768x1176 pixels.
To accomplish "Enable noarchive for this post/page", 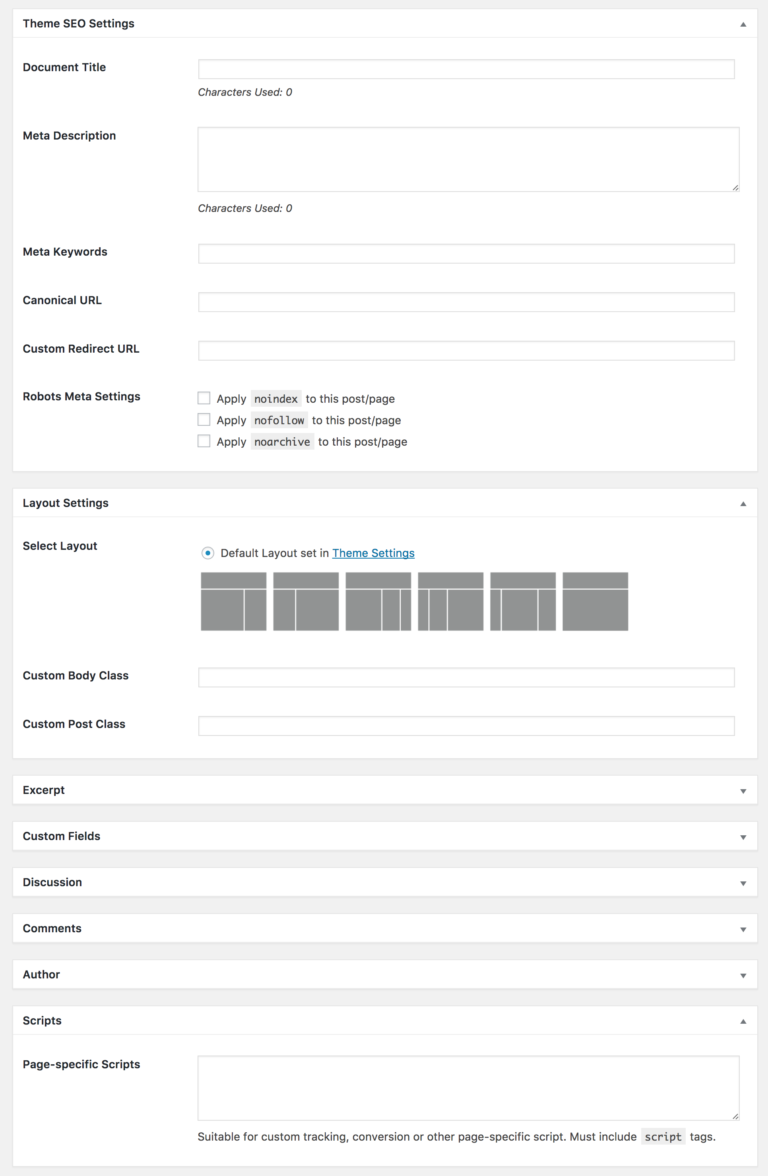I will pyautogui.click(x=204, y=441).
